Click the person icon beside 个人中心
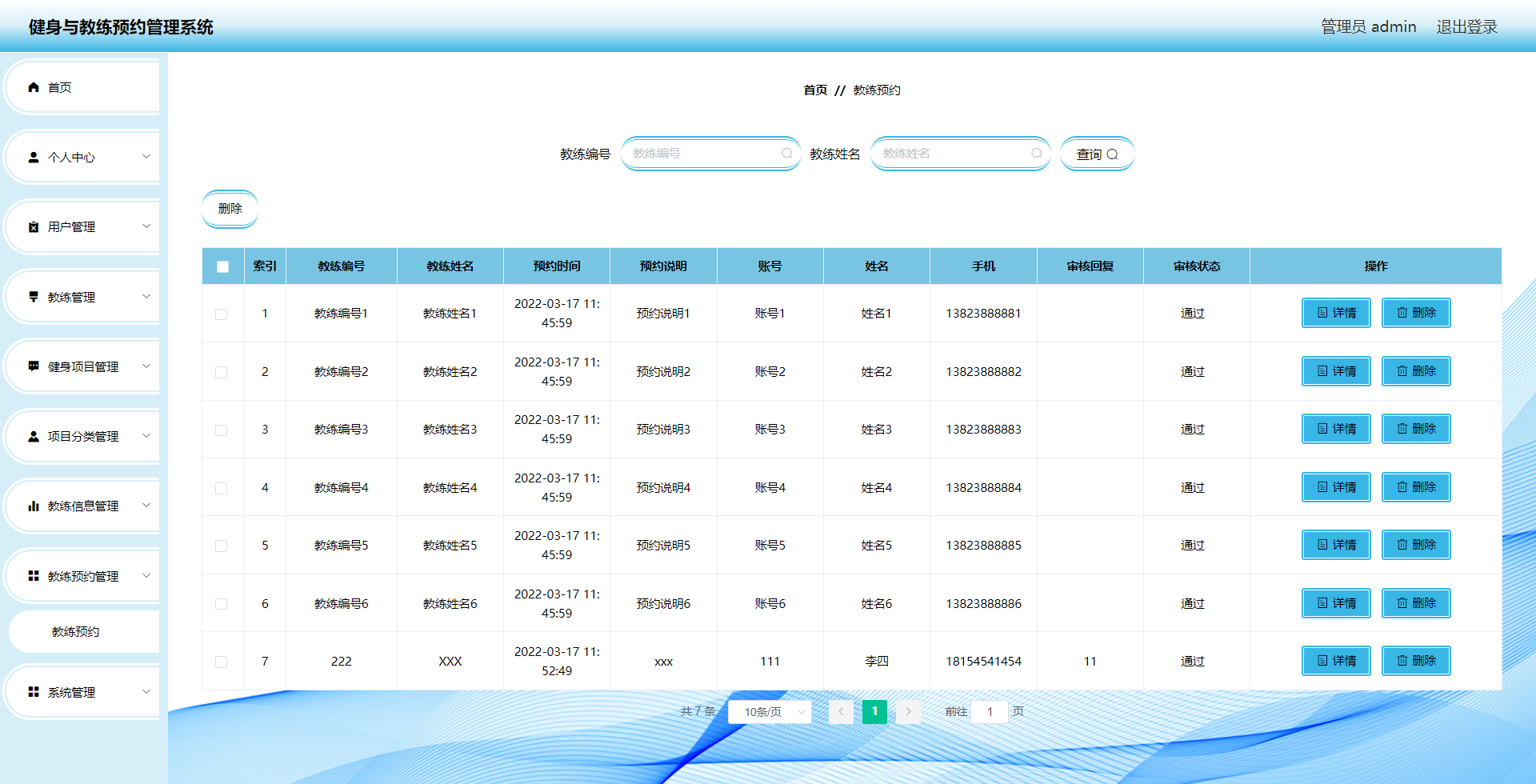 33,157
